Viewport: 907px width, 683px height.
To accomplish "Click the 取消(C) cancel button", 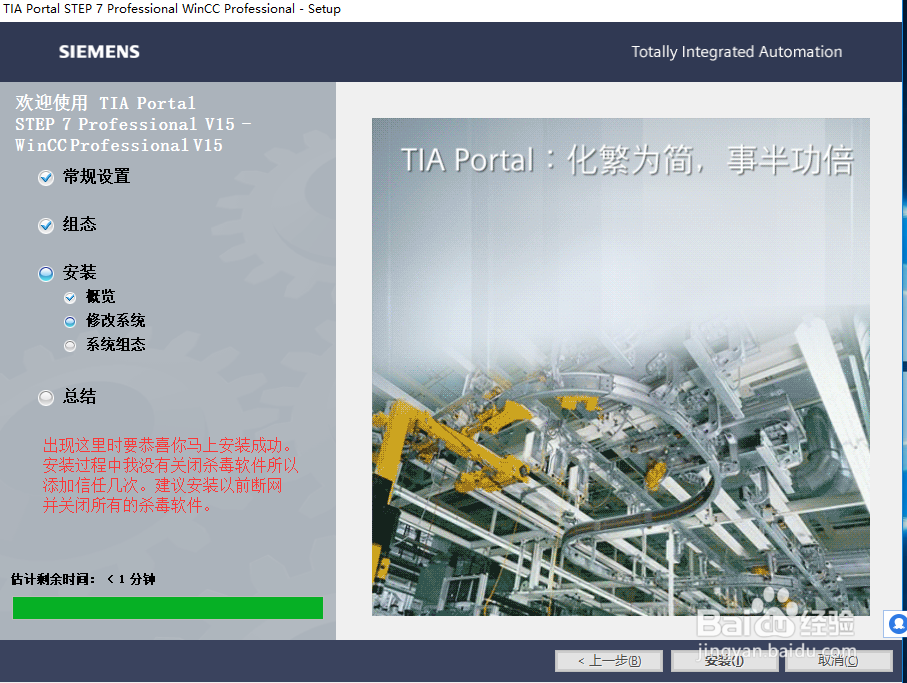I will tap(838, 661).
